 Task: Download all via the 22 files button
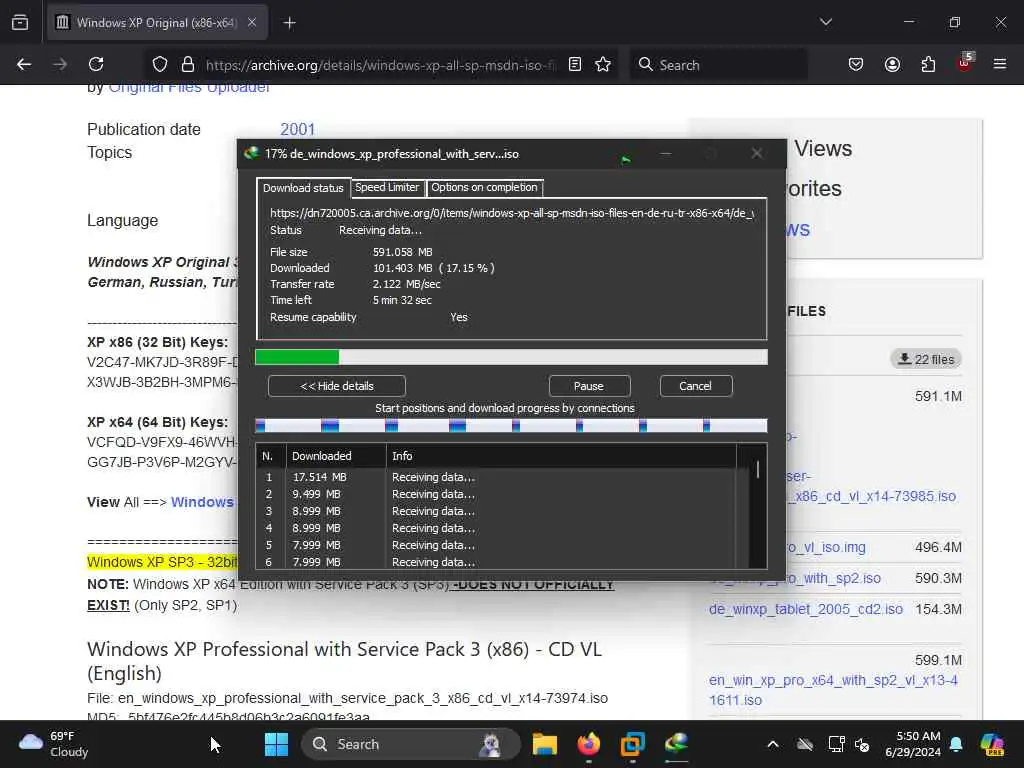[926, 359]
